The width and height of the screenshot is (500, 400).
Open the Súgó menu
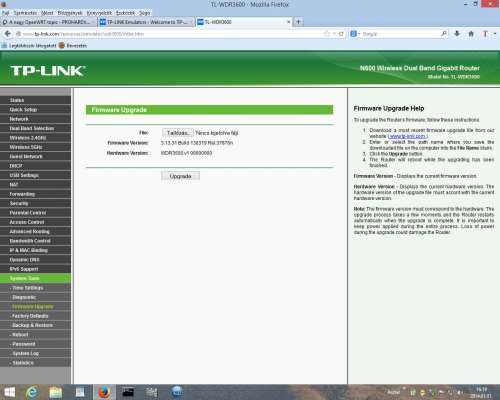(144, 13)
